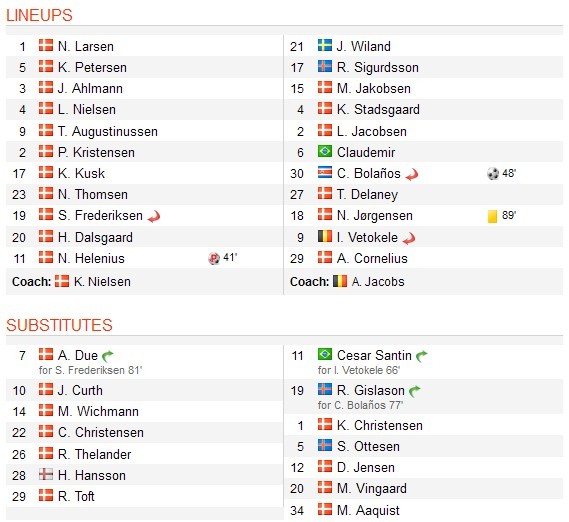Open H. Hansson substitute profile
This screenshot has width=569, height=522.
point(92,476)
